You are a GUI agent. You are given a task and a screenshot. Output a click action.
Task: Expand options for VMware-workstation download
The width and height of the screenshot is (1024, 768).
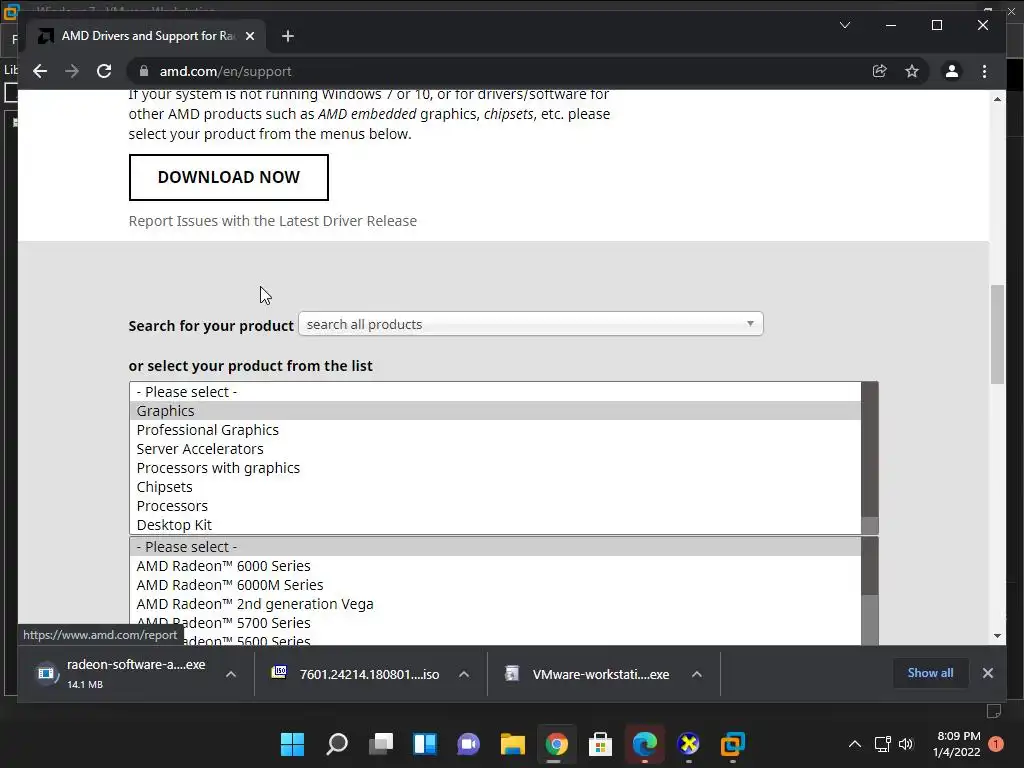coord(697,674)
